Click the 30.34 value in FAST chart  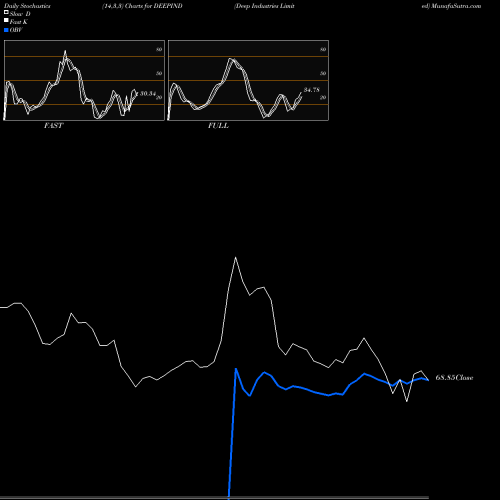[148, 93]
